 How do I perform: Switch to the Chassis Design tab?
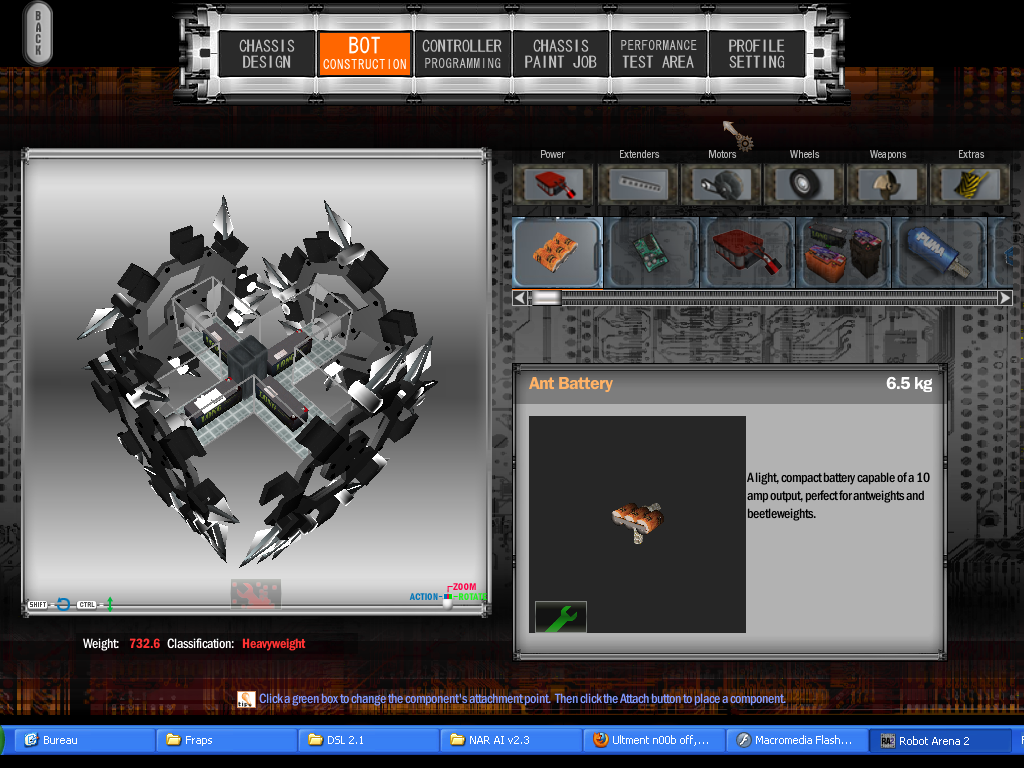coord(266,54)
